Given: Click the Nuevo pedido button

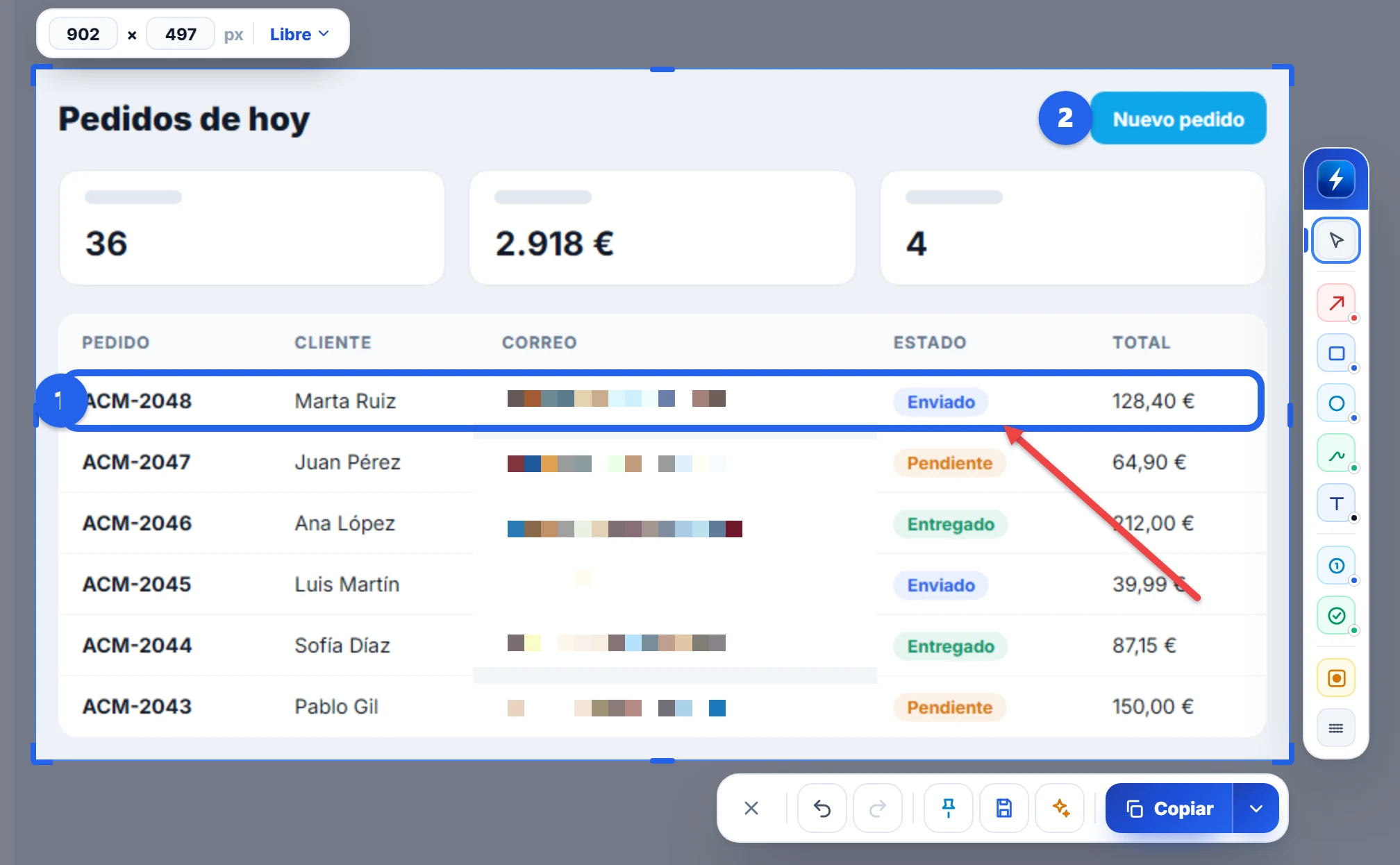Looking at the screenshot, I should pyautogui.click(x=1178, y=119).
